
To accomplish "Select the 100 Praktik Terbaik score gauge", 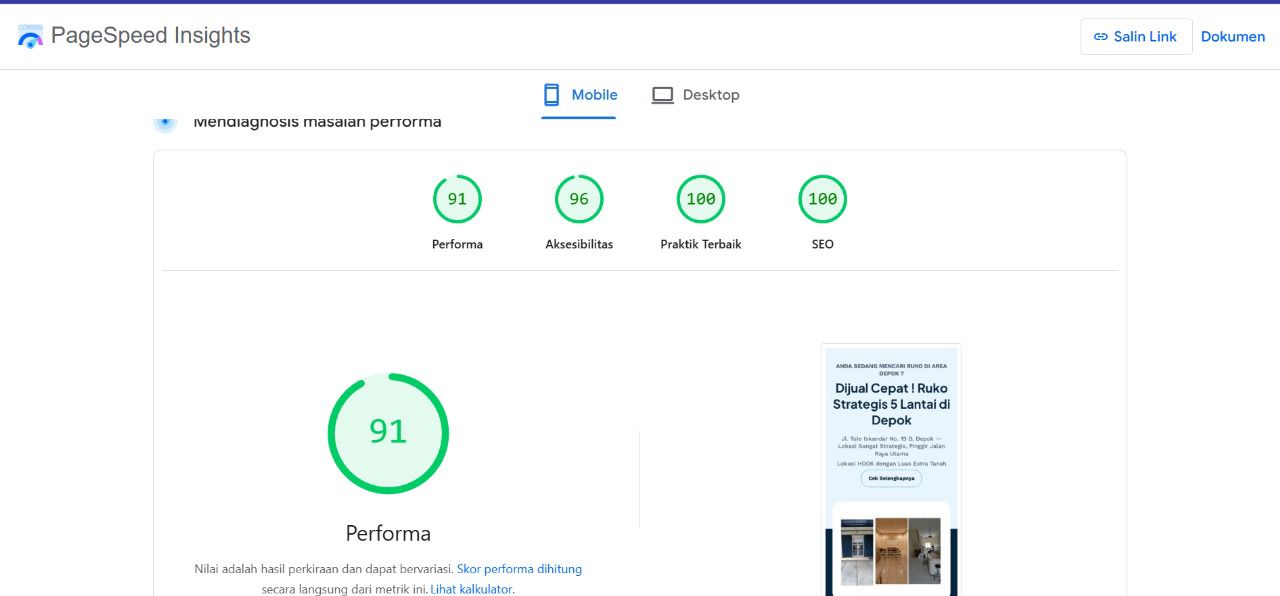I will [x=701, y=199].
